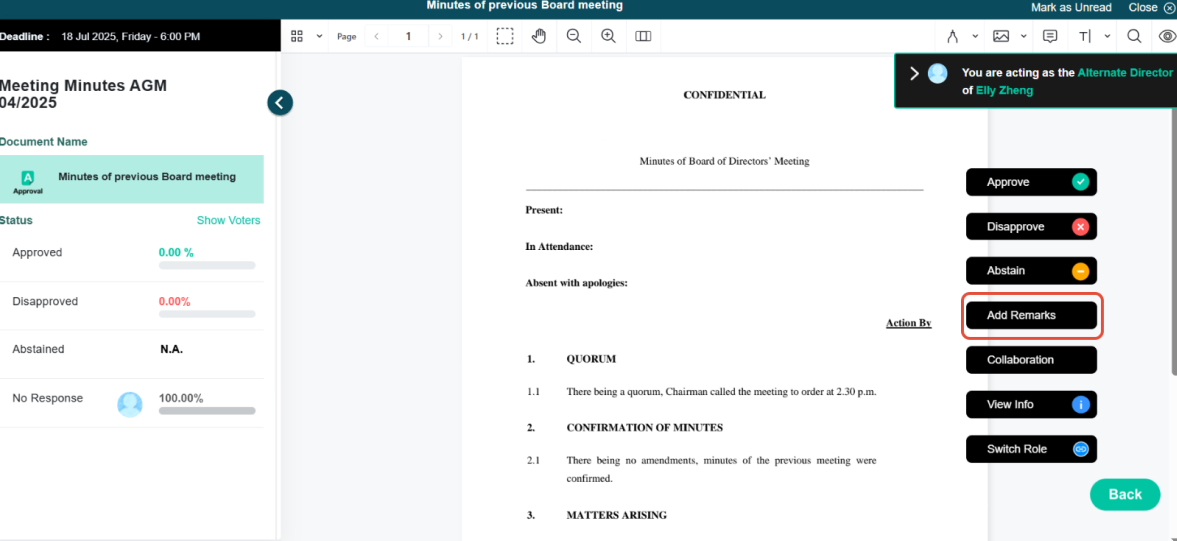Add a comment note annotation
Viewport: 1177px width, 541px height.
[1050, 36]
